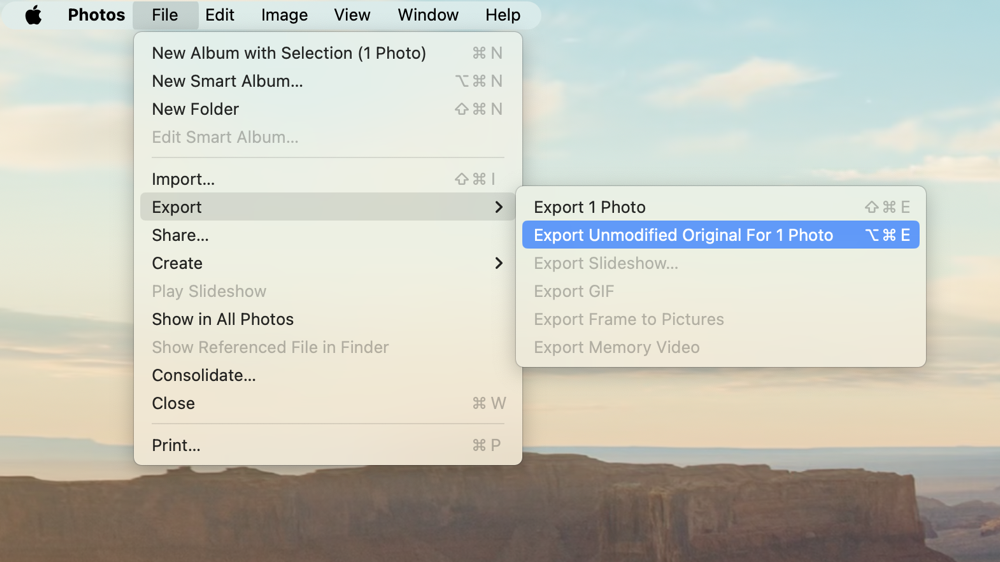Select Print from File menu
Image resolution: width=1000 pixels, height=562 pixels.
176,445
